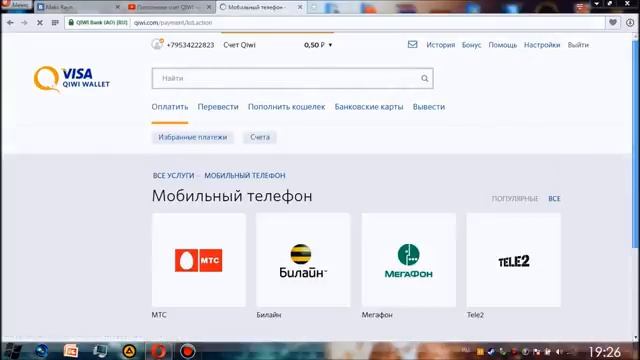Expand the balance 0,50 ₽ dropdown
640x360 pixels.
point(318,45)
